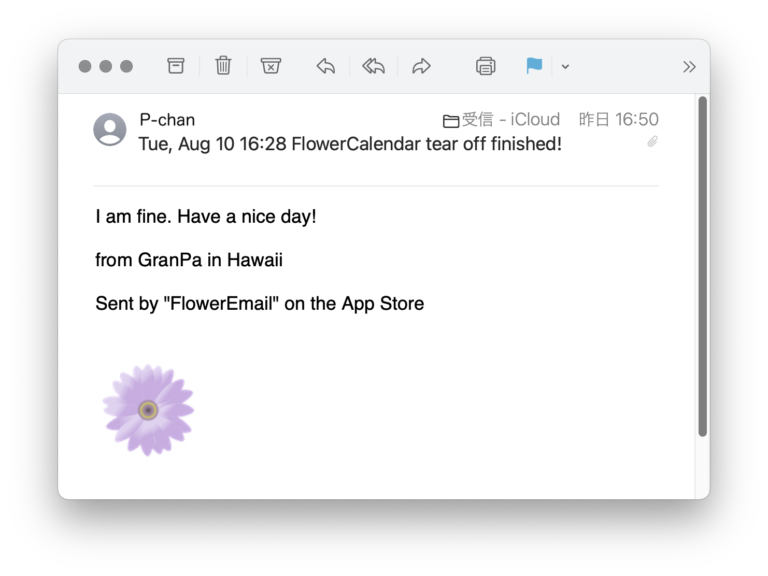Click the P-chan sender avatar
The image size is (768, 576).
(x=110, y=129)
